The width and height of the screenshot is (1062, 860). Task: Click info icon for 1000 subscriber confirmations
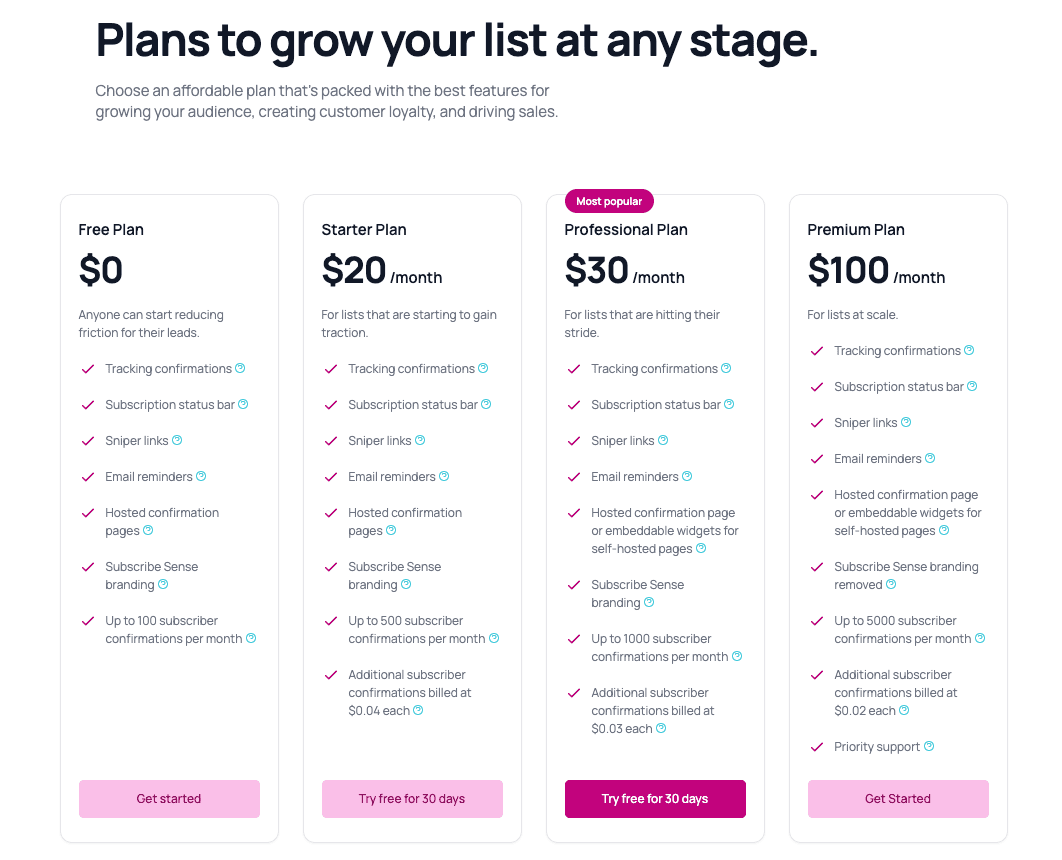click(737, 656)
